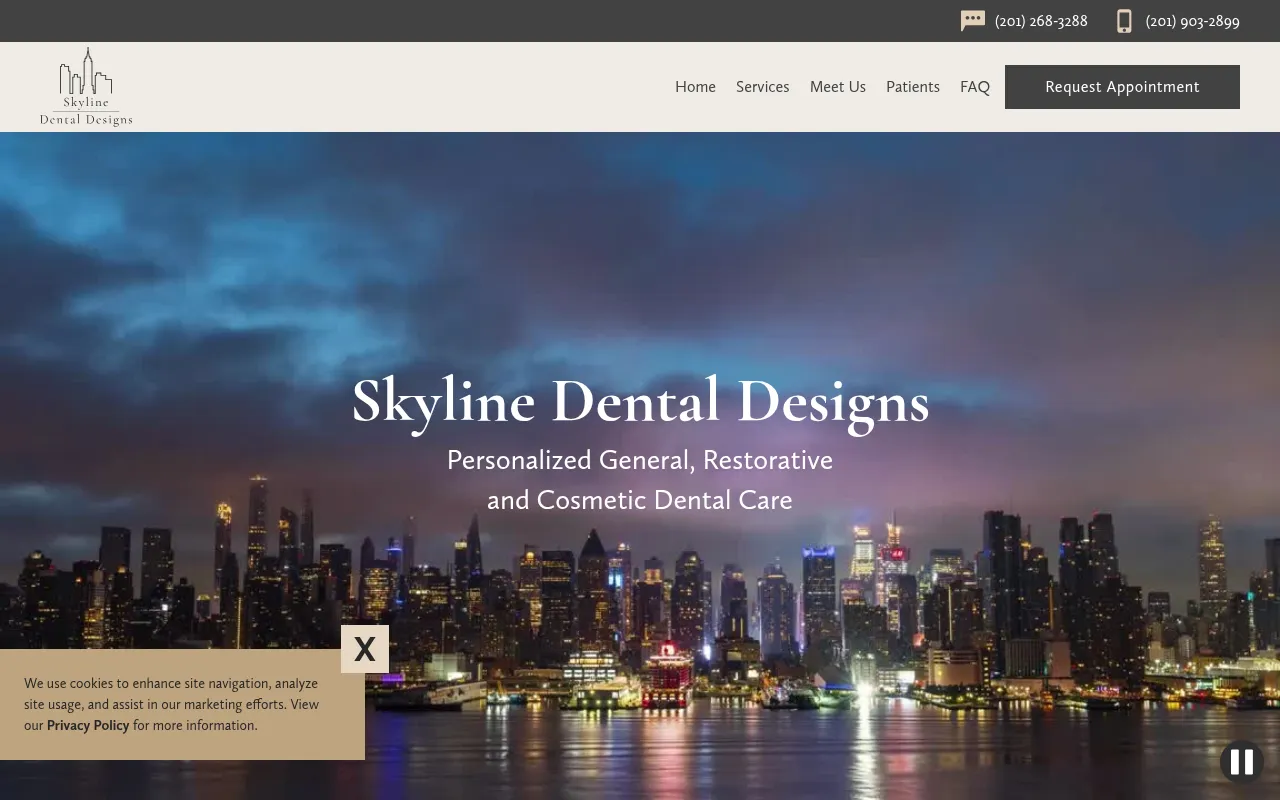Open the Patients menu
This screenshot has width=1280, height=800.
pos(913,87)
